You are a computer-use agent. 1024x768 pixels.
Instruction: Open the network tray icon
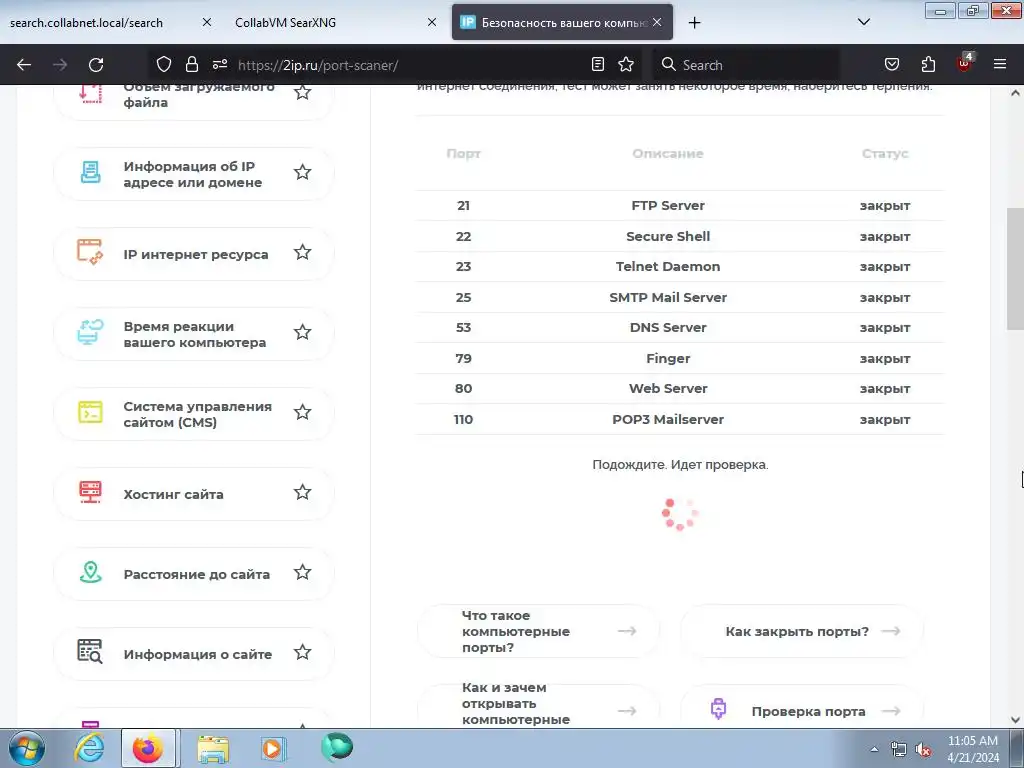click(899, 750)
